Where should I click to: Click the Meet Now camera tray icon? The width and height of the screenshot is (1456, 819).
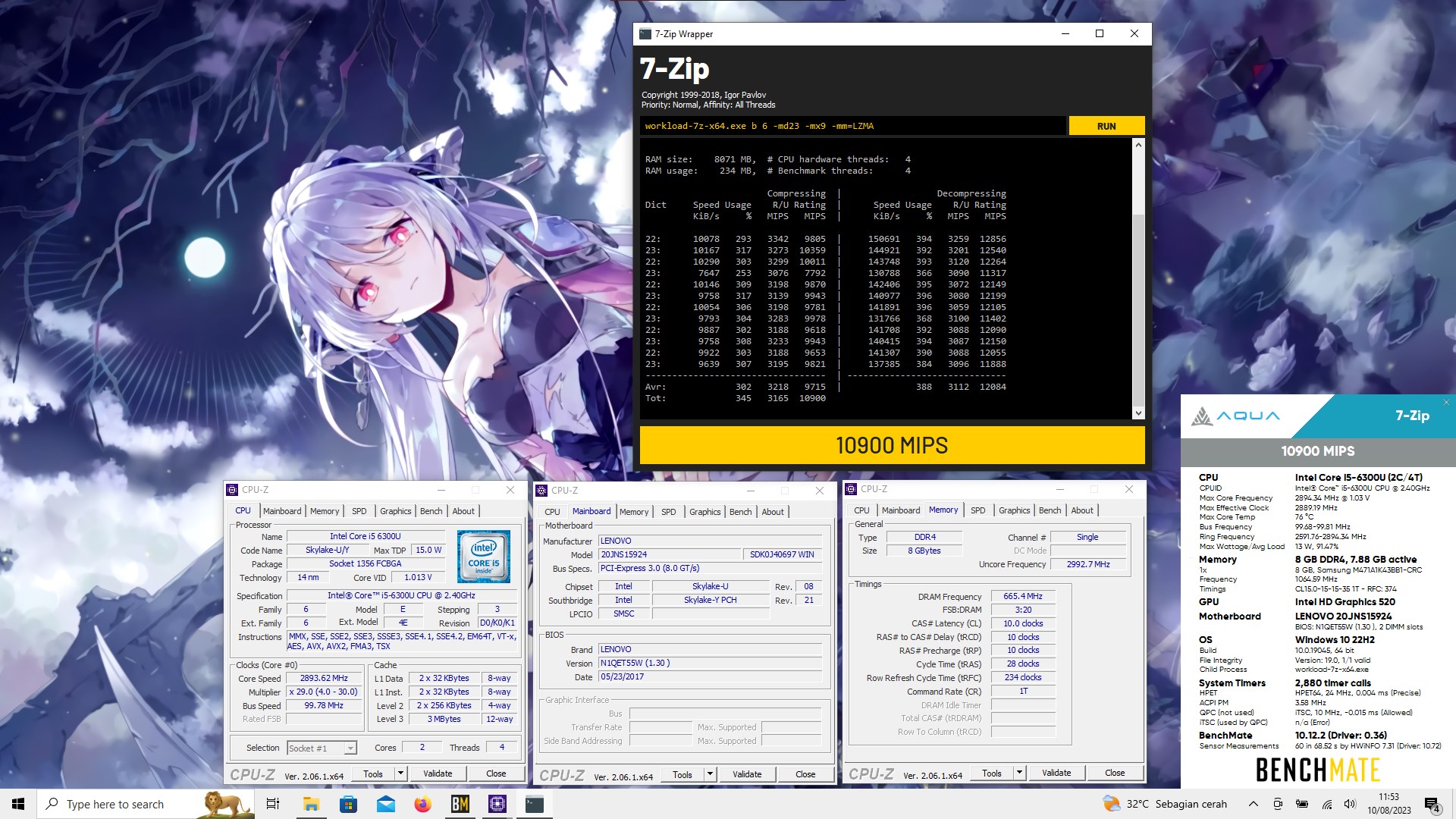click(x=1278, y=804)
